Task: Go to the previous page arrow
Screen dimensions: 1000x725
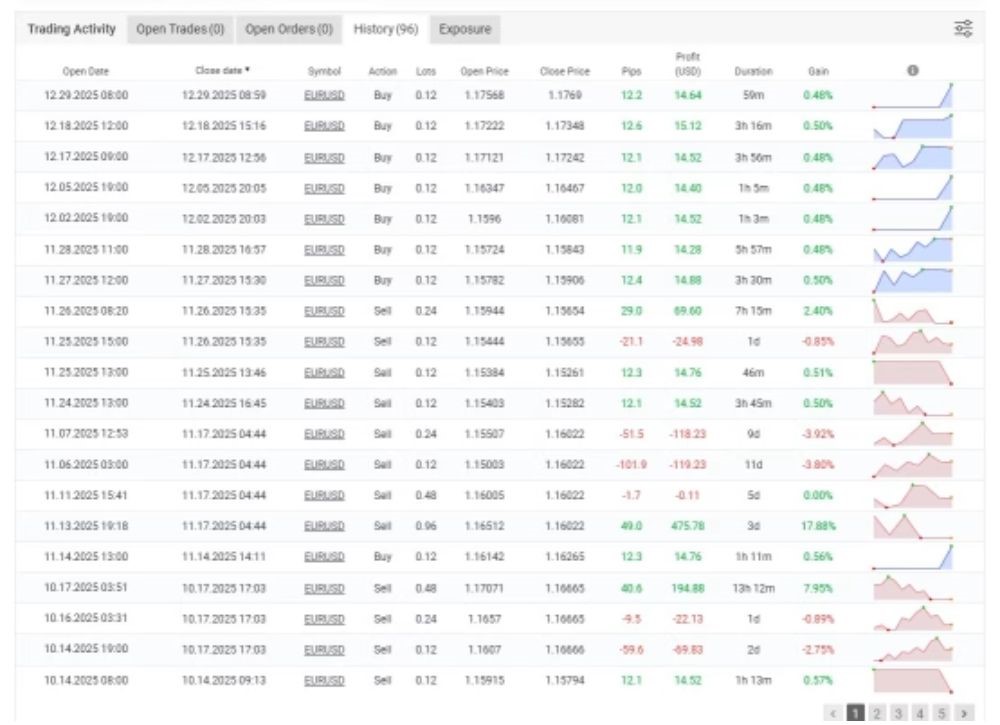Action: [833, 713]
